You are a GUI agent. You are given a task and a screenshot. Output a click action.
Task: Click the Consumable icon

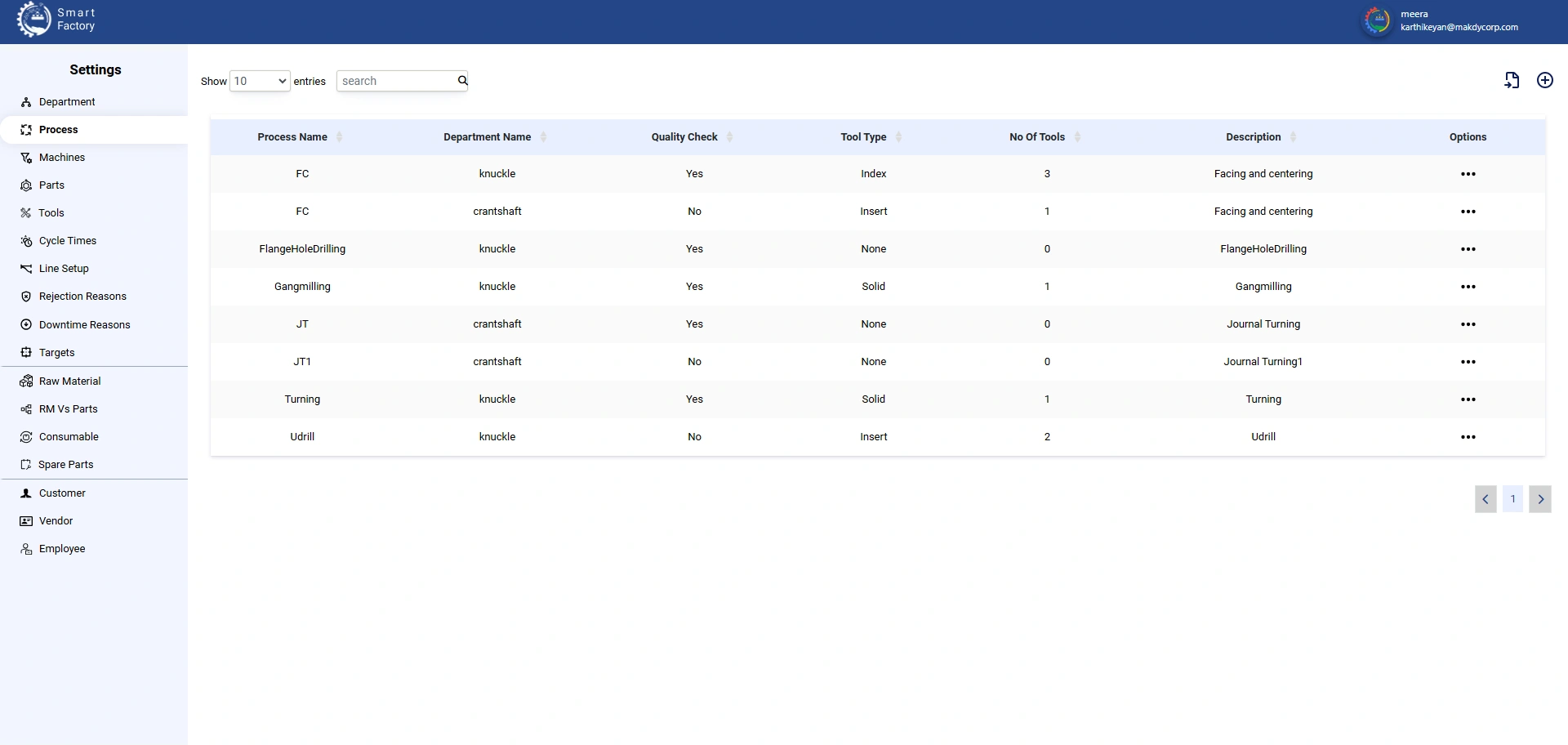coord(26,437)
